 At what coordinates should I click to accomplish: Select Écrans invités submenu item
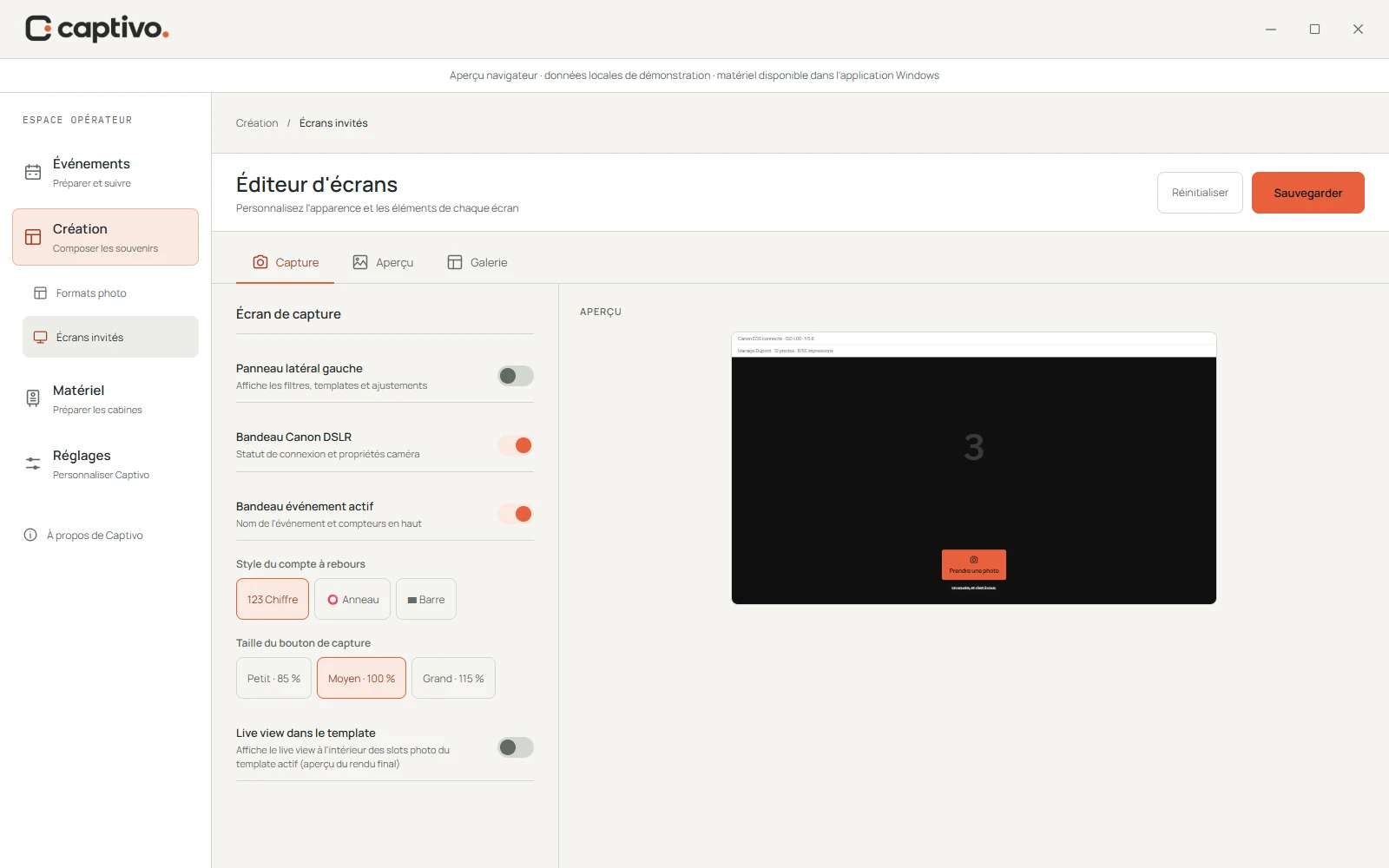pyautogui.click(x=110, y=337)
